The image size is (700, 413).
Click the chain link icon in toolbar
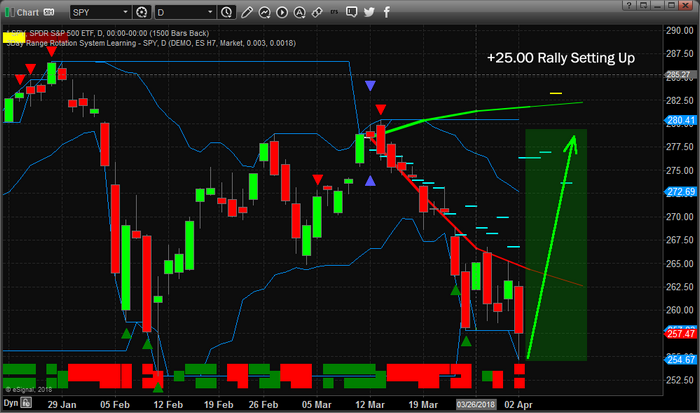[x=318, y=12]
